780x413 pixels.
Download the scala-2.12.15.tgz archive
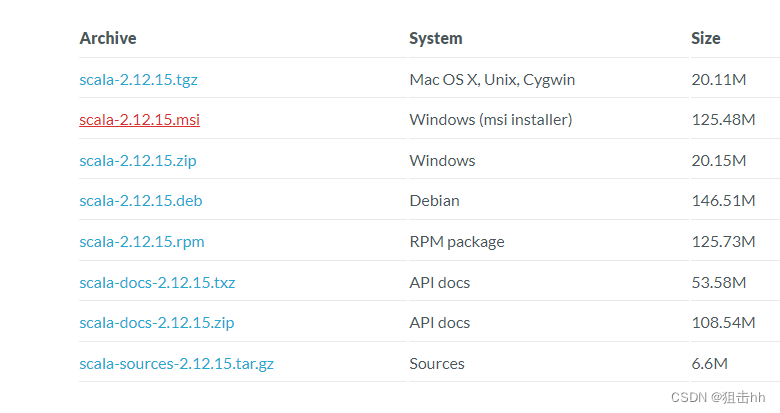point(138,80)
